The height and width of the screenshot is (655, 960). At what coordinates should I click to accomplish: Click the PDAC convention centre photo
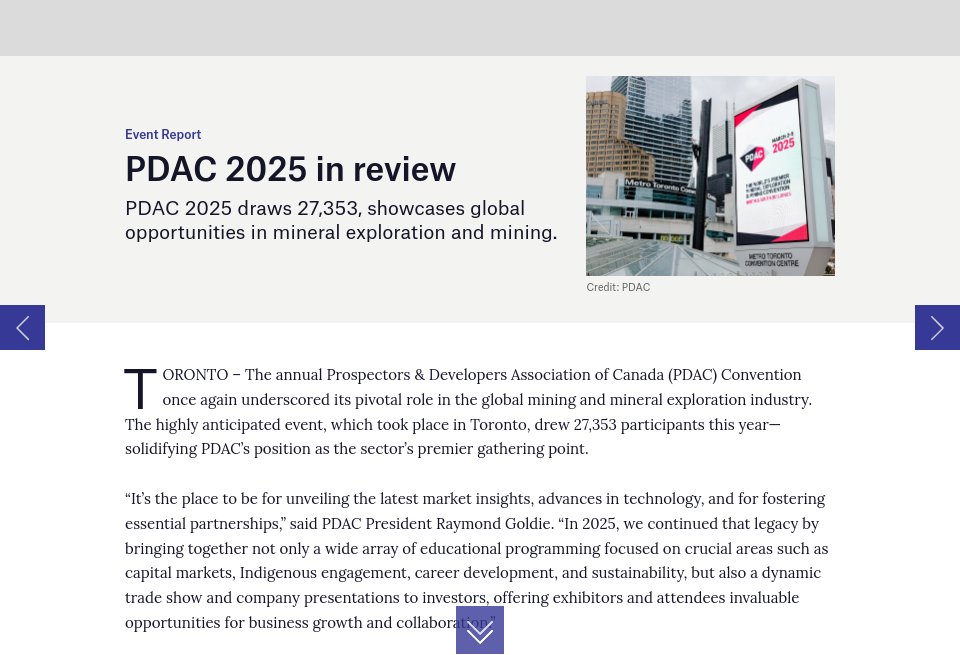(710, 176)
